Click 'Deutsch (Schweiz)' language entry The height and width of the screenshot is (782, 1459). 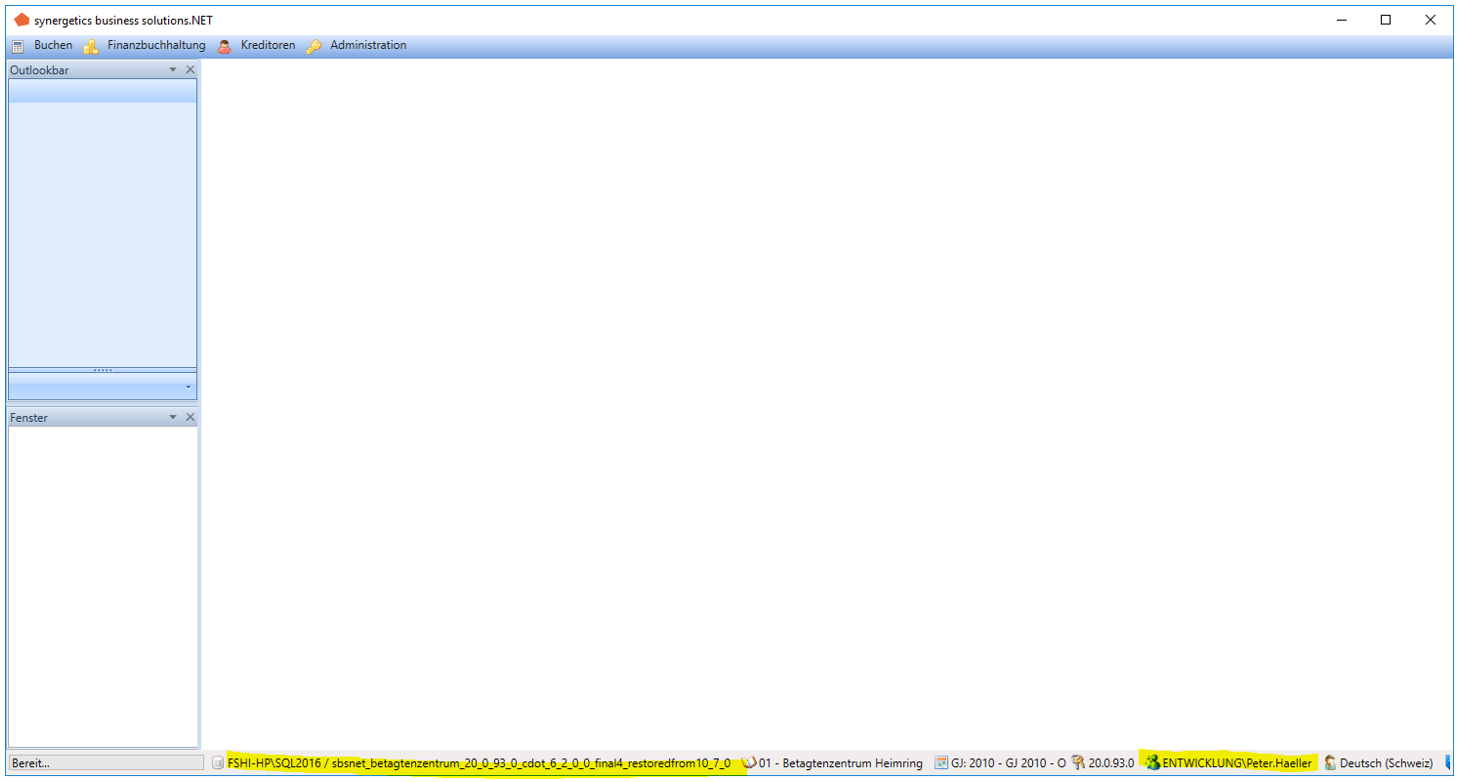click(1386, 763)
